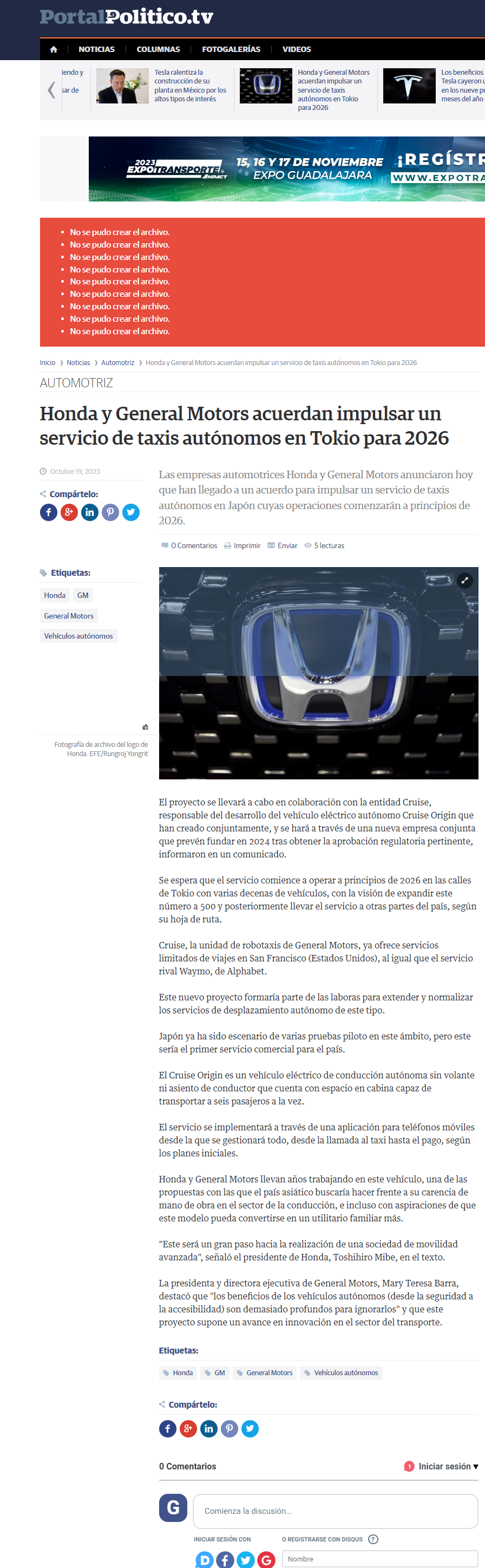Go to Automotriz breadcrumb

click(117, 363)
